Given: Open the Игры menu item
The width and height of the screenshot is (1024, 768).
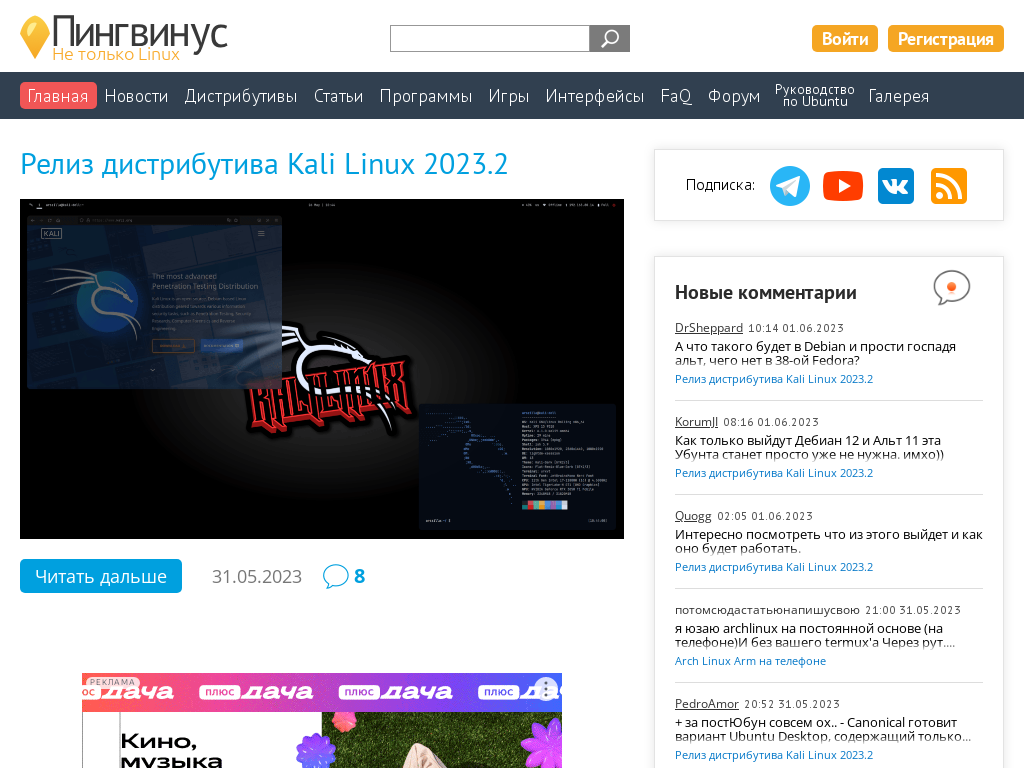Looking at the screenshot, I should pyautogui.click(x=509, y=96).
